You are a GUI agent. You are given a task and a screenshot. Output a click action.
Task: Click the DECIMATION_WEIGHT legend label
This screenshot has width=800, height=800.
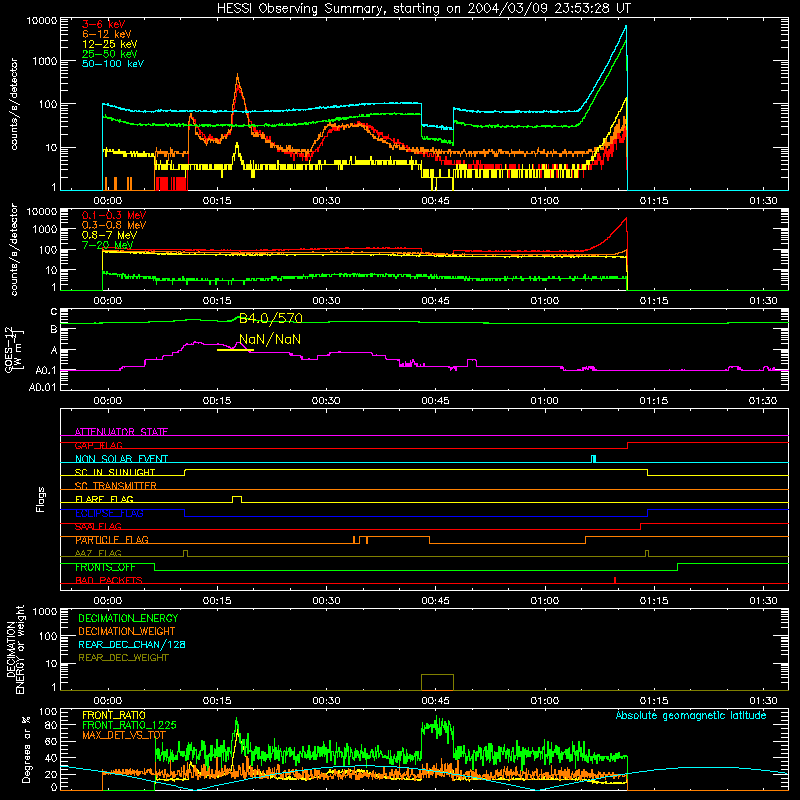127,631
